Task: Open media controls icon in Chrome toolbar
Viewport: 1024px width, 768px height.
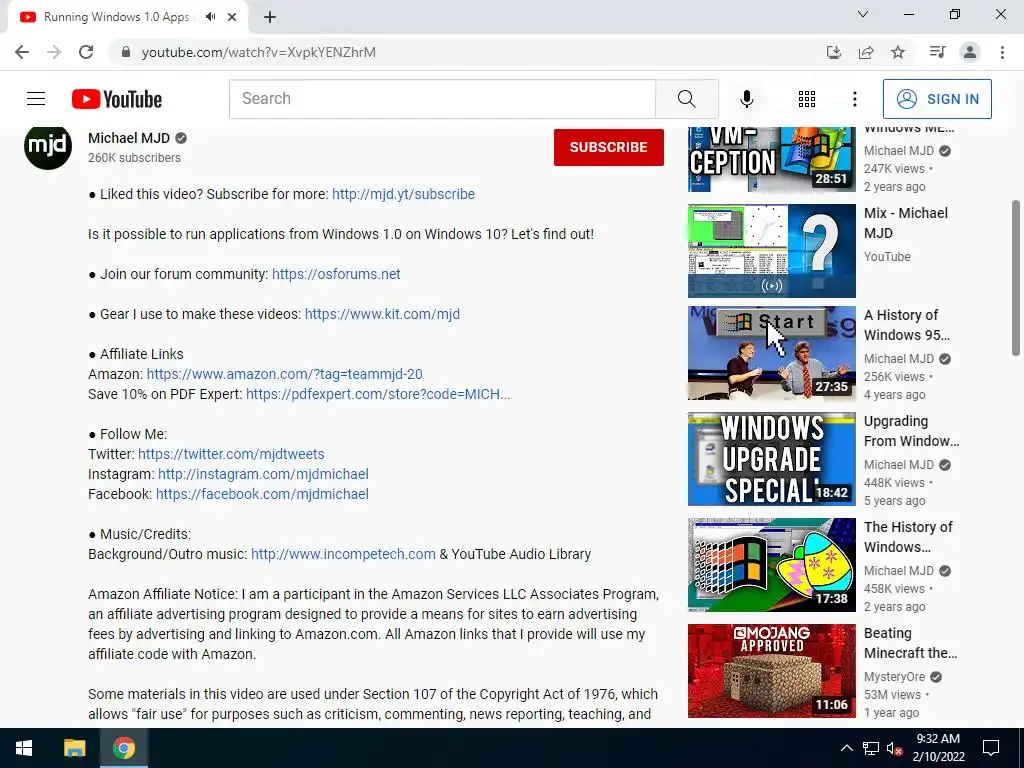Action: click(937, 52)
